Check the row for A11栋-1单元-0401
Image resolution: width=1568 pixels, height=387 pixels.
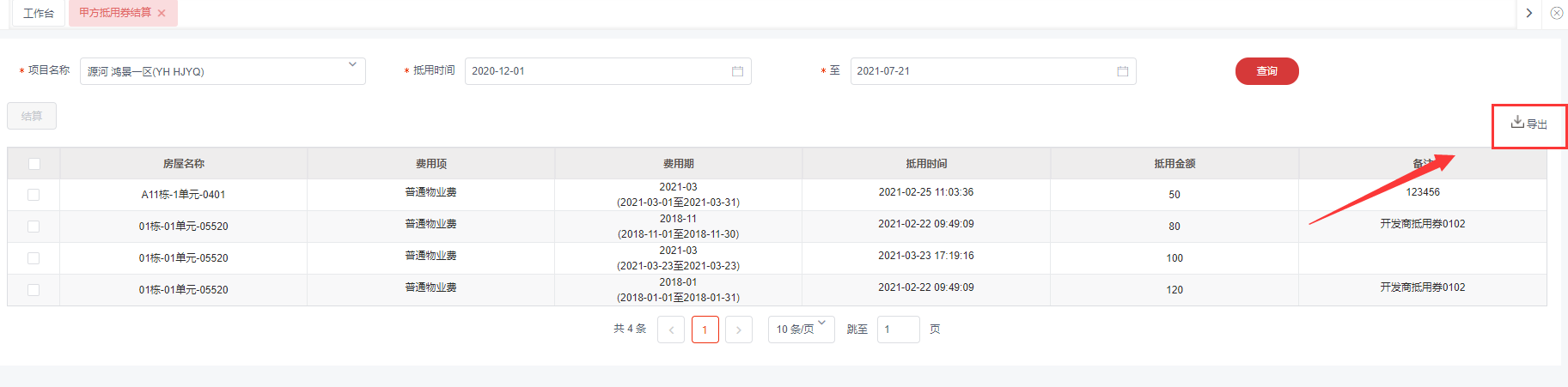(34, 195)
